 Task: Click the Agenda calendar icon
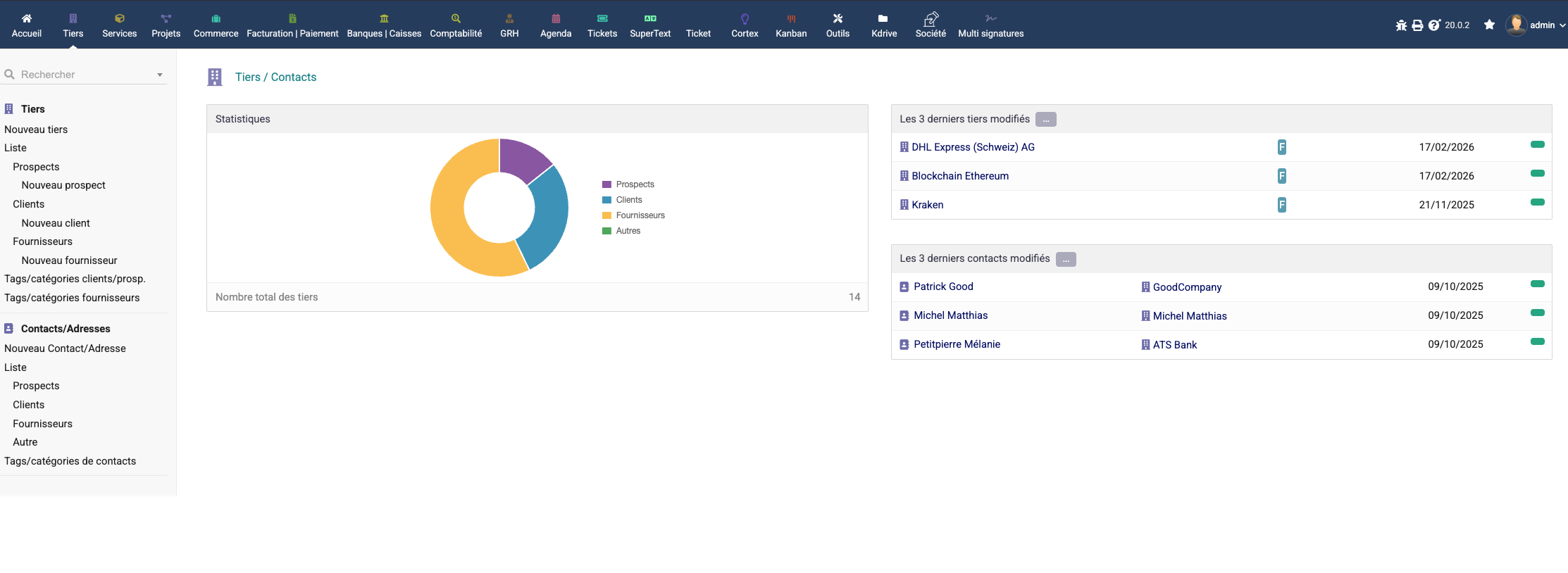556,19
